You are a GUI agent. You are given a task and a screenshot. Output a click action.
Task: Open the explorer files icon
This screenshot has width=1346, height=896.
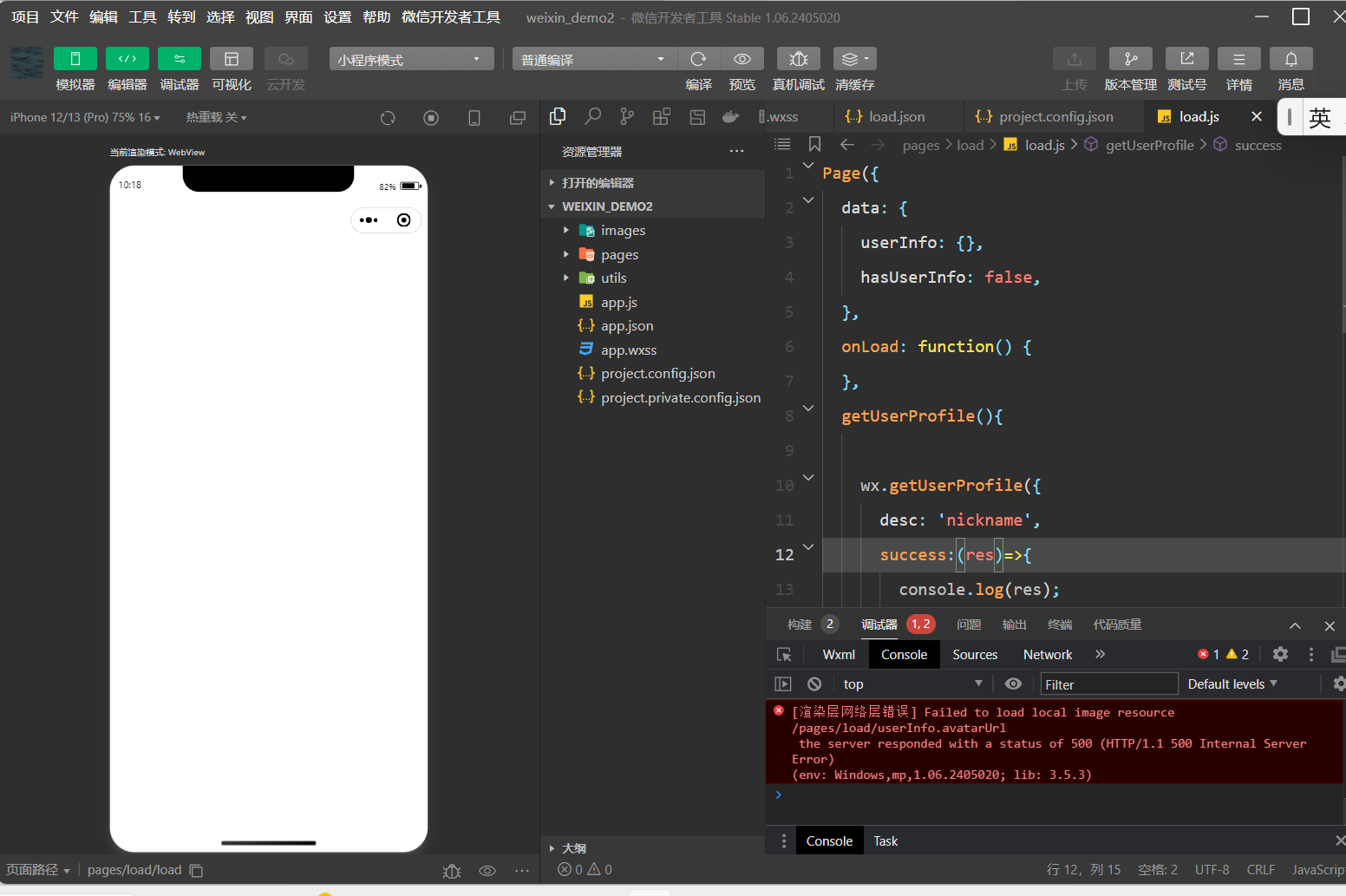coord(558,116)
